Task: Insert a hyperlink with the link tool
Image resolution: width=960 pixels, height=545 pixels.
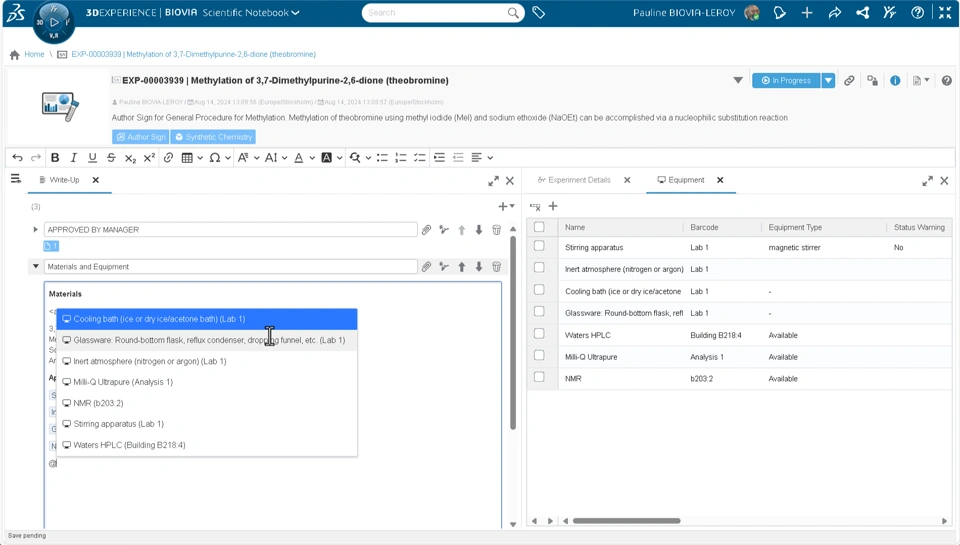Action: coord(168,158)
